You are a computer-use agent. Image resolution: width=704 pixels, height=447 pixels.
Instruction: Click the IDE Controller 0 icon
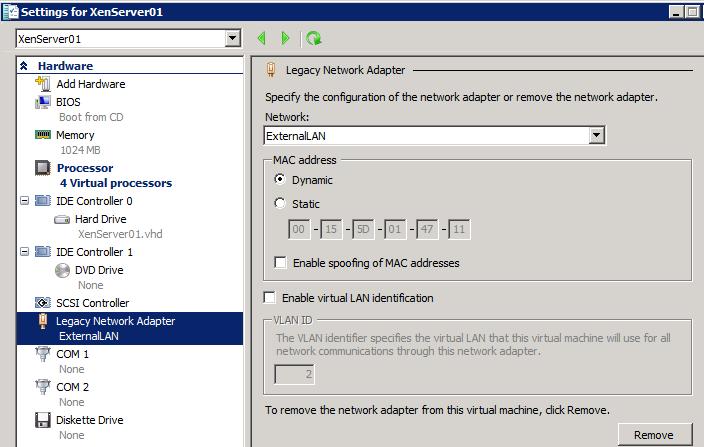tap(43, 201)
